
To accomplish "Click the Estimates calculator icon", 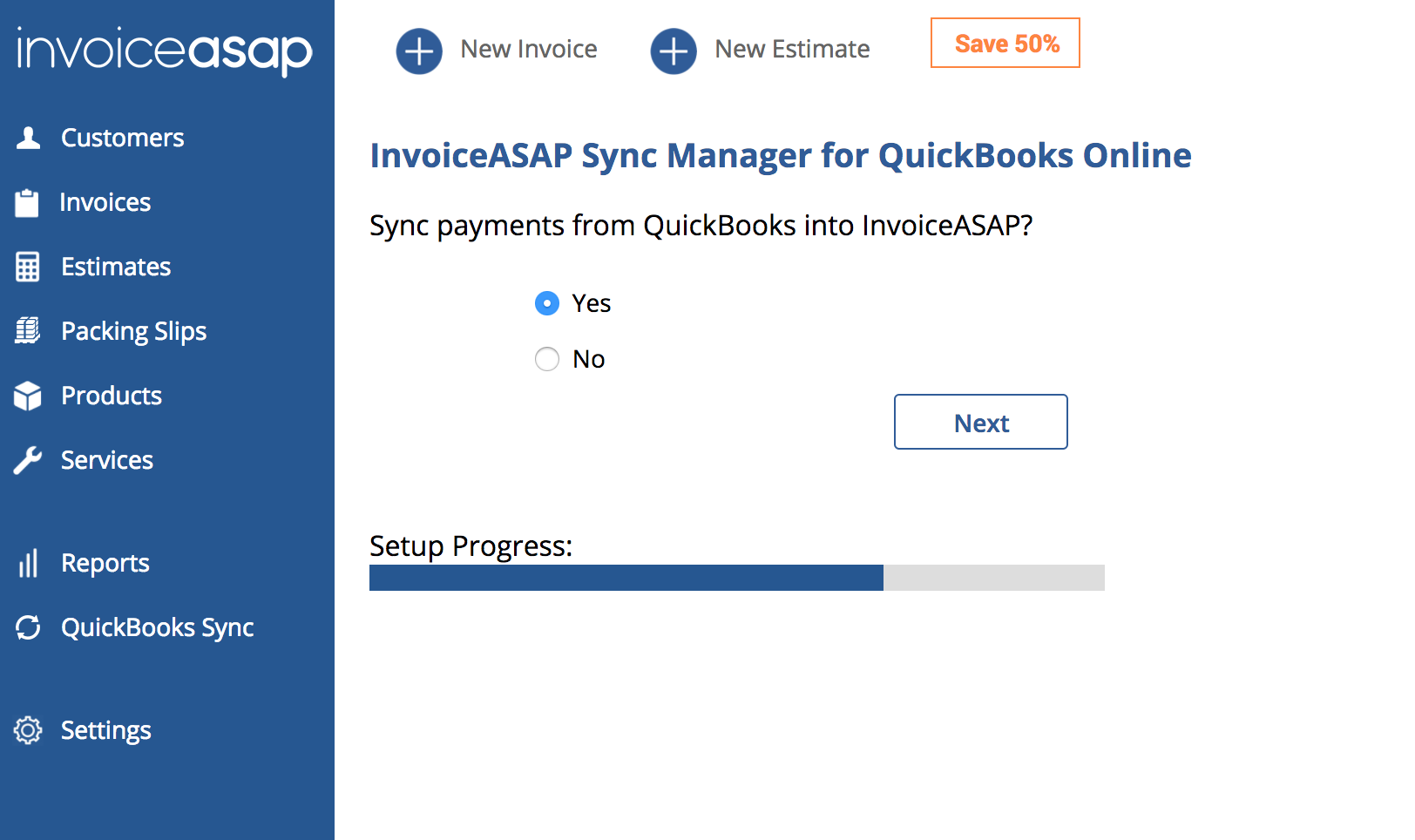I will click(28, 267).
